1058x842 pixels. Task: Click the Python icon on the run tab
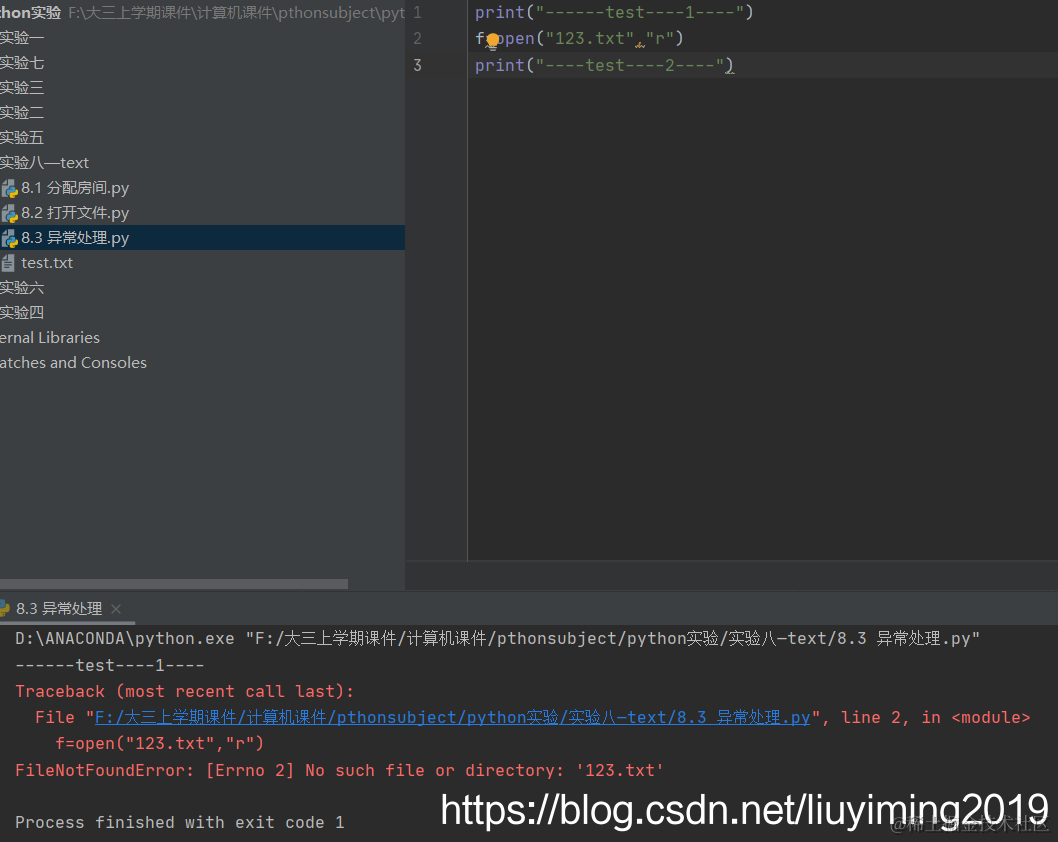4,609
